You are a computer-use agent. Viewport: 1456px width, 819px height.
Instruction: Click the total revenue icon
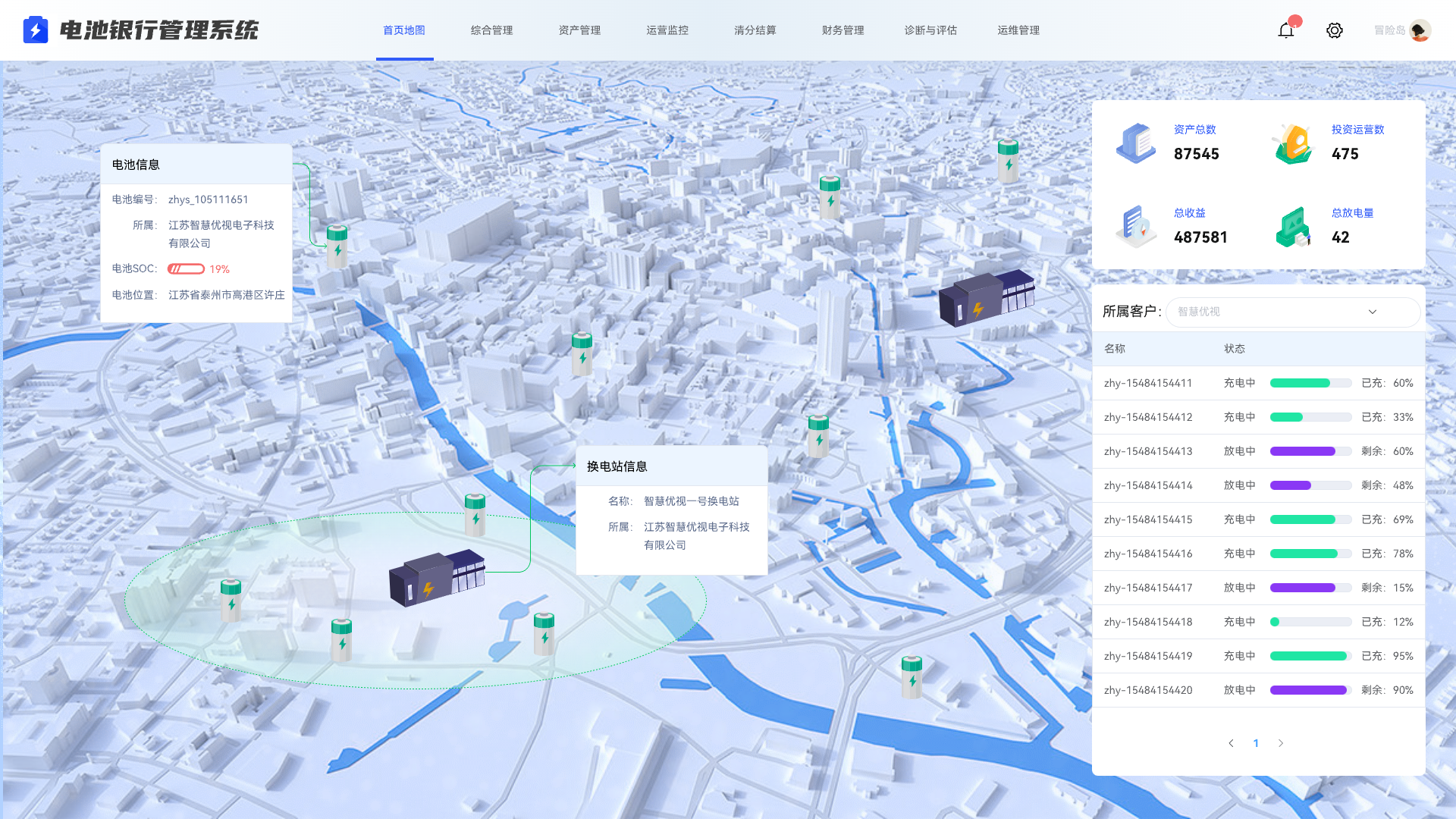click(1135, 226)
